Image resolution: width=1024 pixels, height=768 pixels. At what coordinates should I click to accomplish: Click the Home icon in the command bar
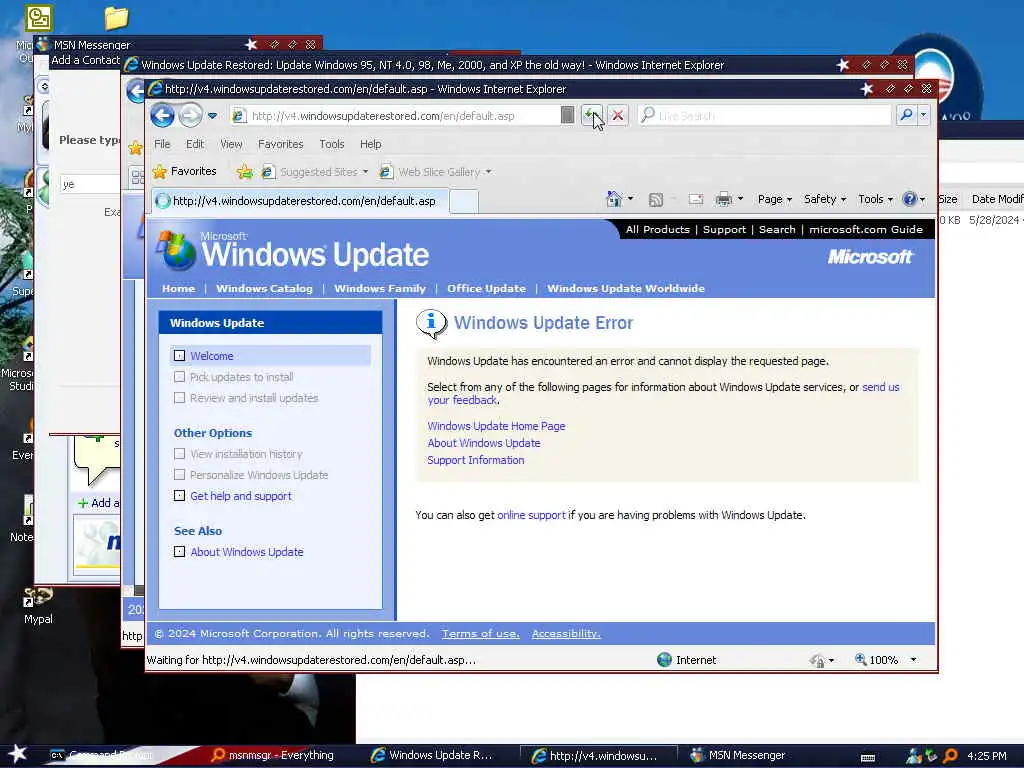(614, 199)
